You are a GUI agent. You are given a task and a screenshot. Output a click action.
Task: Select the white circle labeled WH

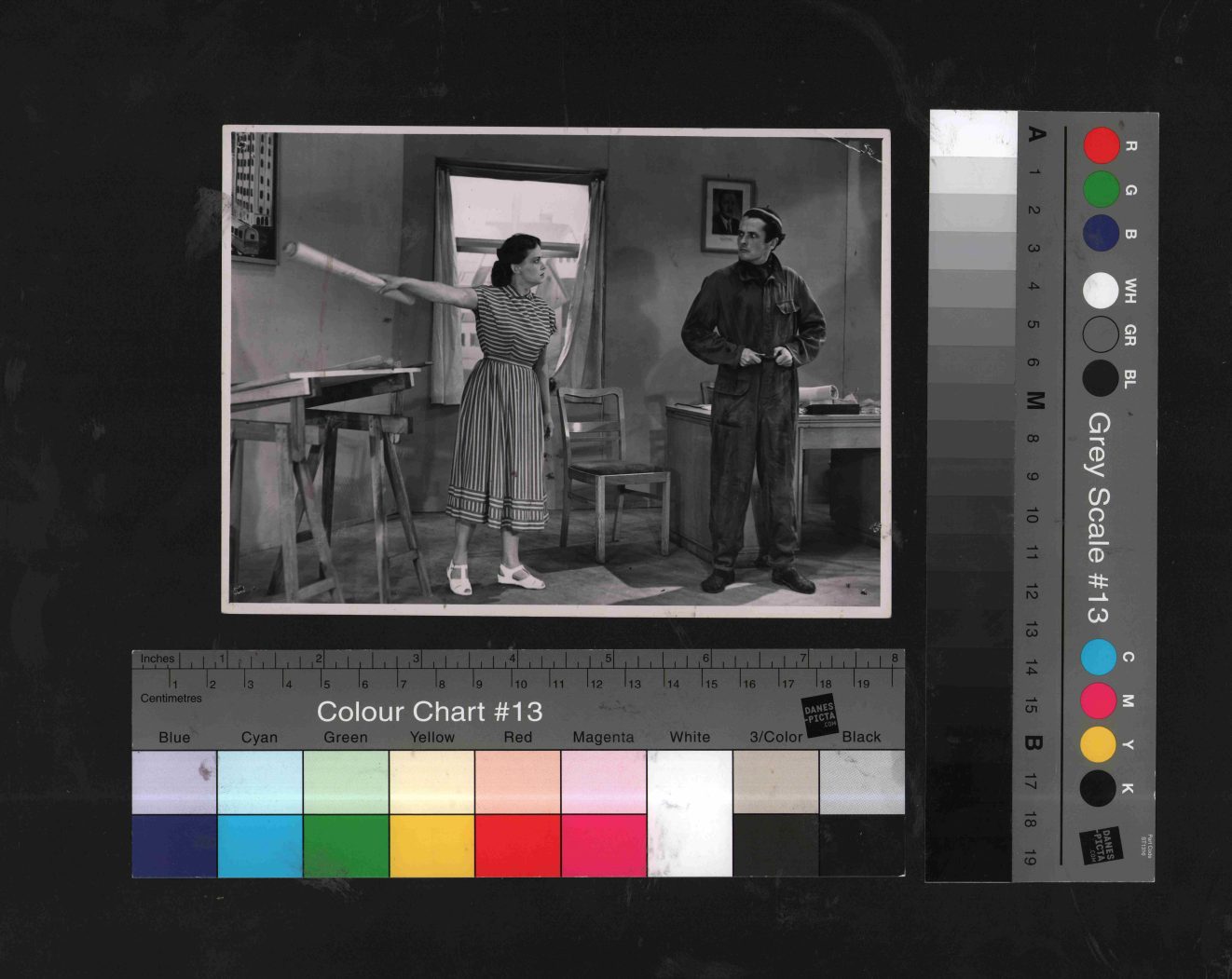1101,291
